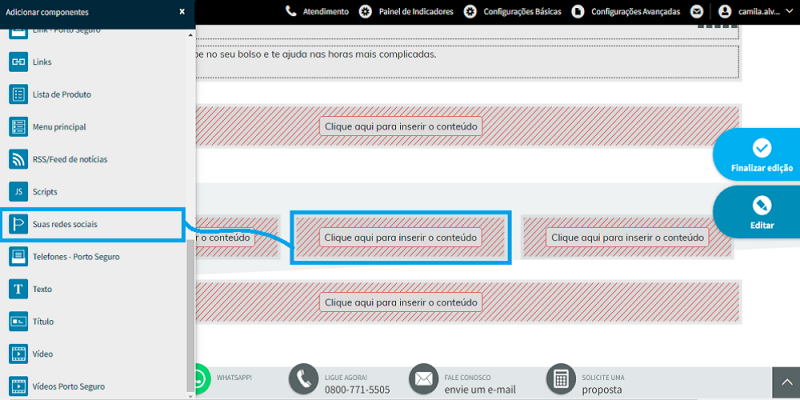This screenshot has height=400, width=800.
Task: Choose the Vídeo component icon
Action: click(x=18, y=354)
